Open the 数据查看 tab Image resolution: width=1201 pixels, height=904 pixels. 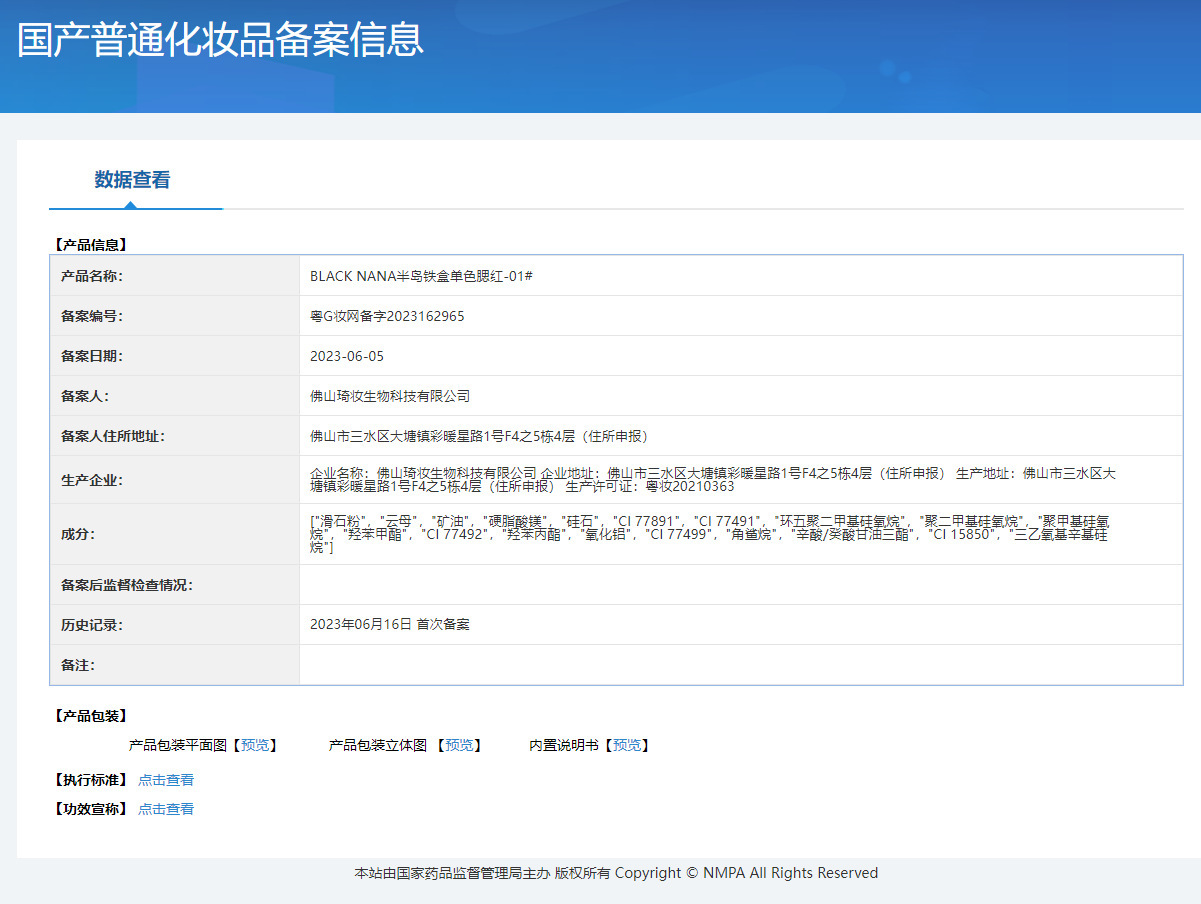coord(132,180)
